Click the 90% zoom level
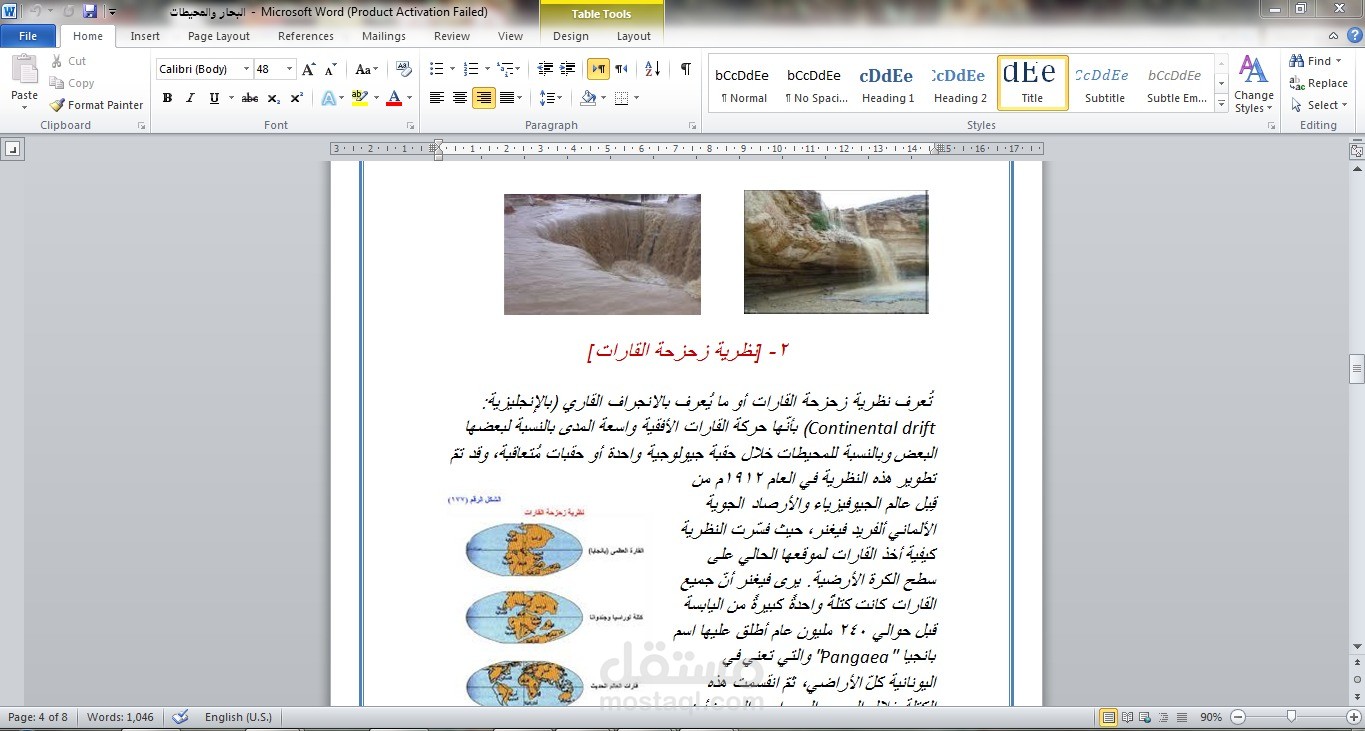Image resolution: width=1365 pixels, height=731 pixels. [x=1210, y=717]
